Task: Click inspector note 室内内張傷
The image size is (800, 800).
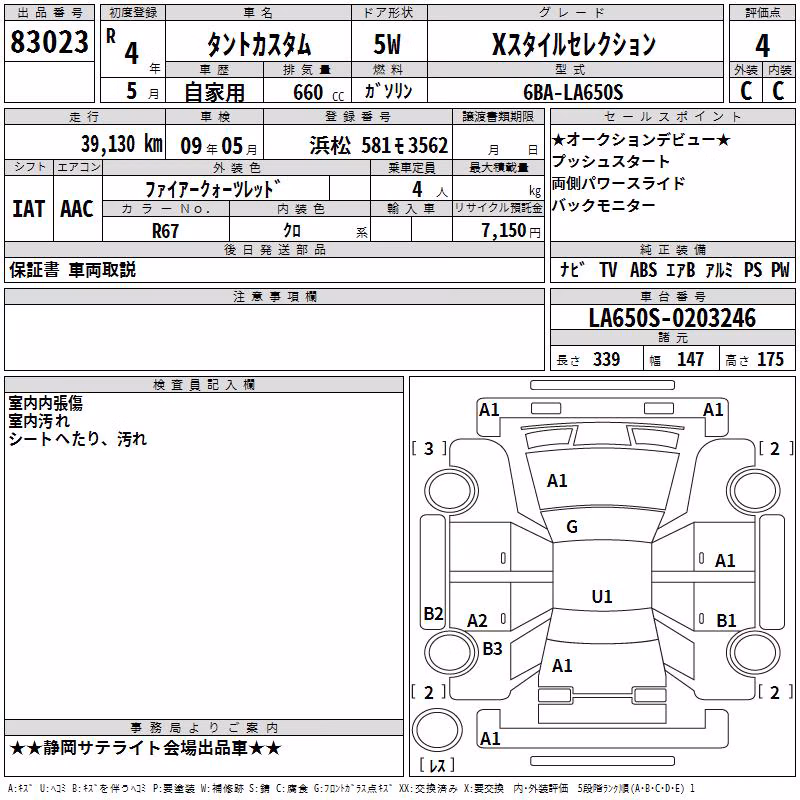Action: click(45, 403)
